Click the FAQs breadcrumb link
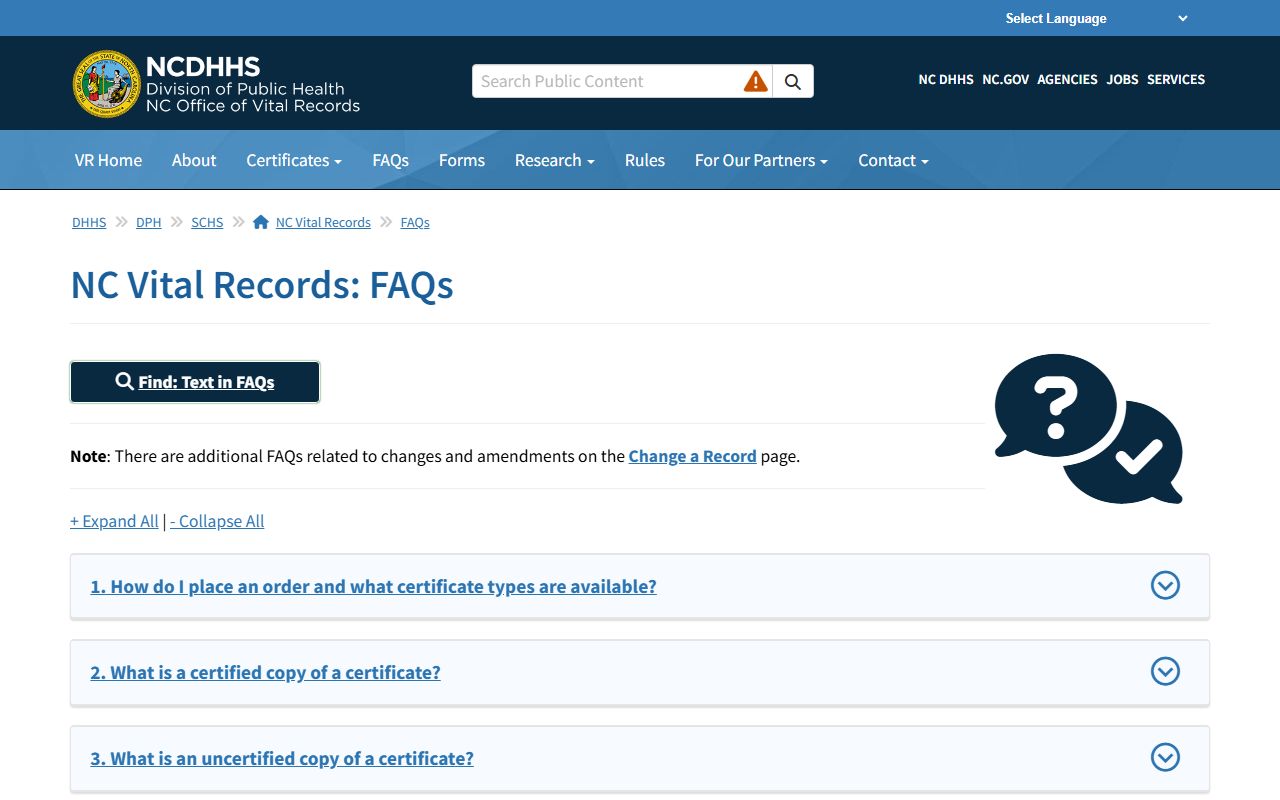 click(415, 222)
